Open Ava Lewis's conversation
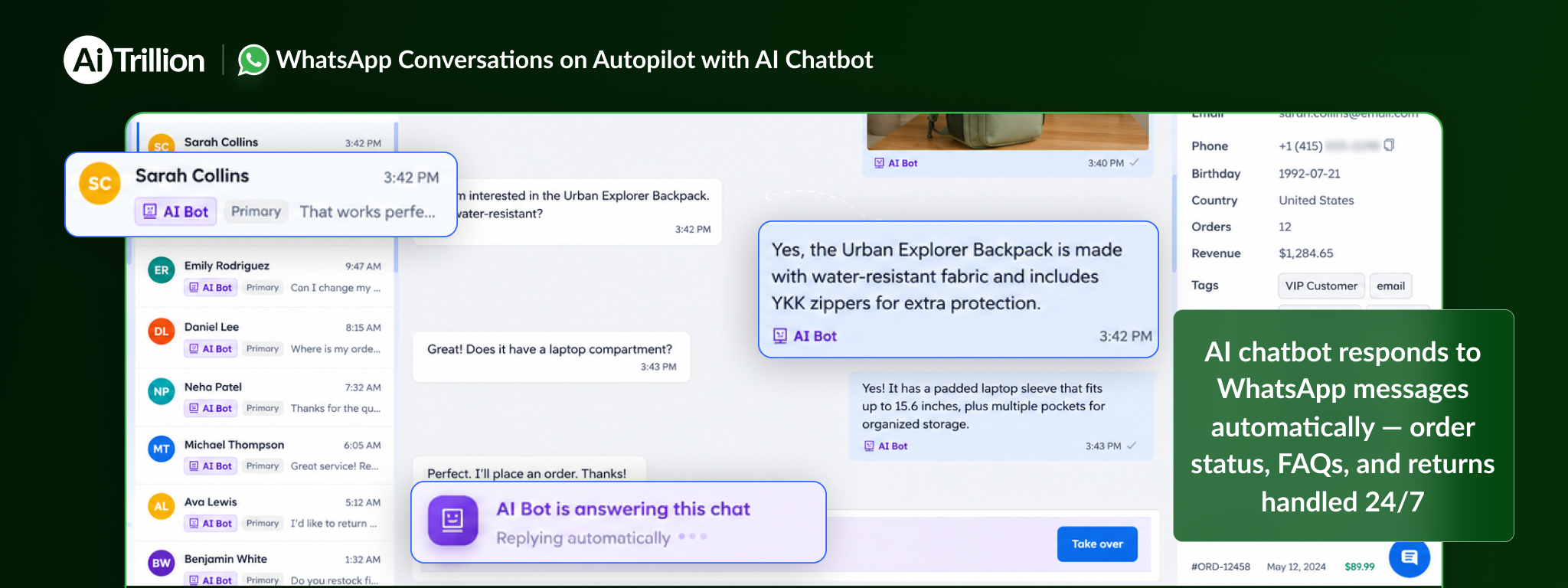The image size is (1568, 588). tap(265, 512)
